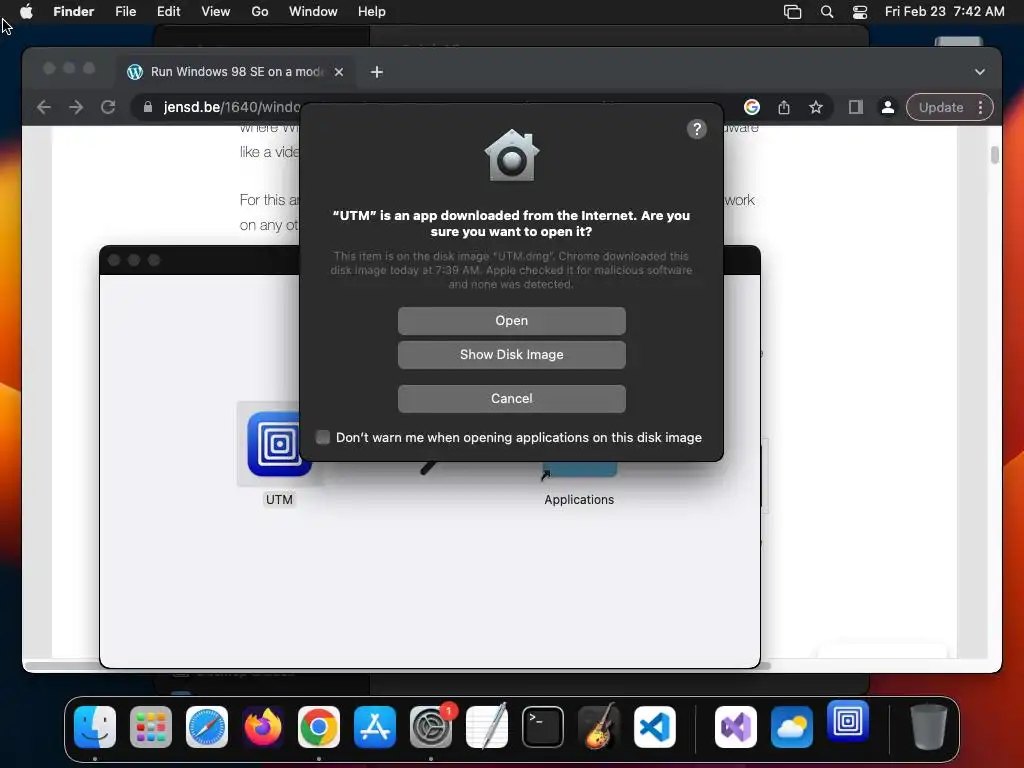Launch GarageBand from the Dock

(x=599, y=726)
